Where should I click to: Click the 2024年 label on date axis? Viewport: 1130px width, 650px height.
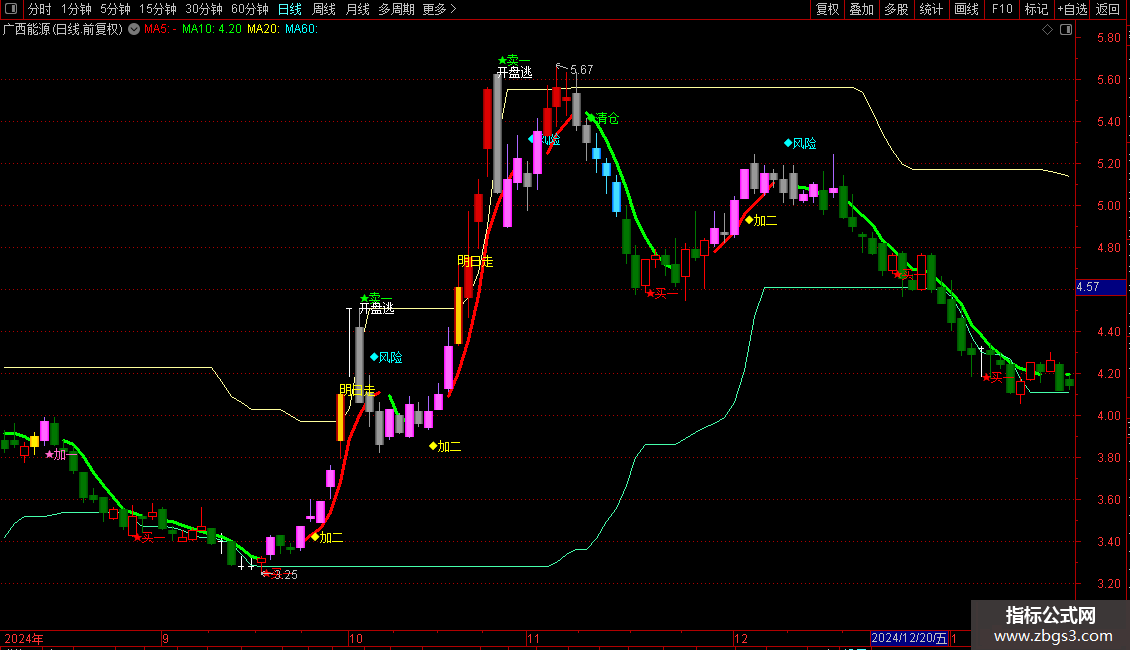click(24, 639)
